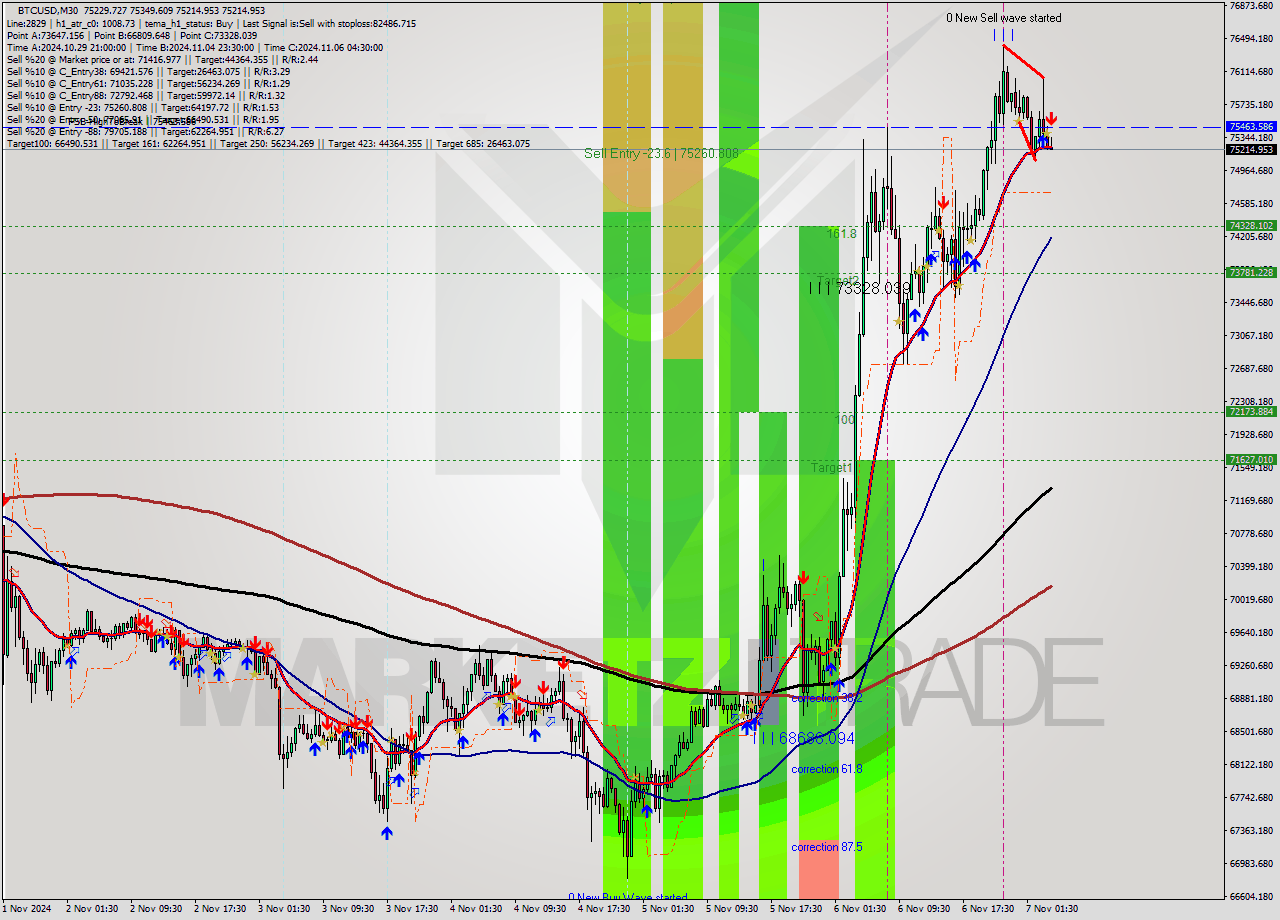This screenshot has width=1280, height=920.
Task: Click the green 72173.884 price tag
Action: (x=1251, y=411)
